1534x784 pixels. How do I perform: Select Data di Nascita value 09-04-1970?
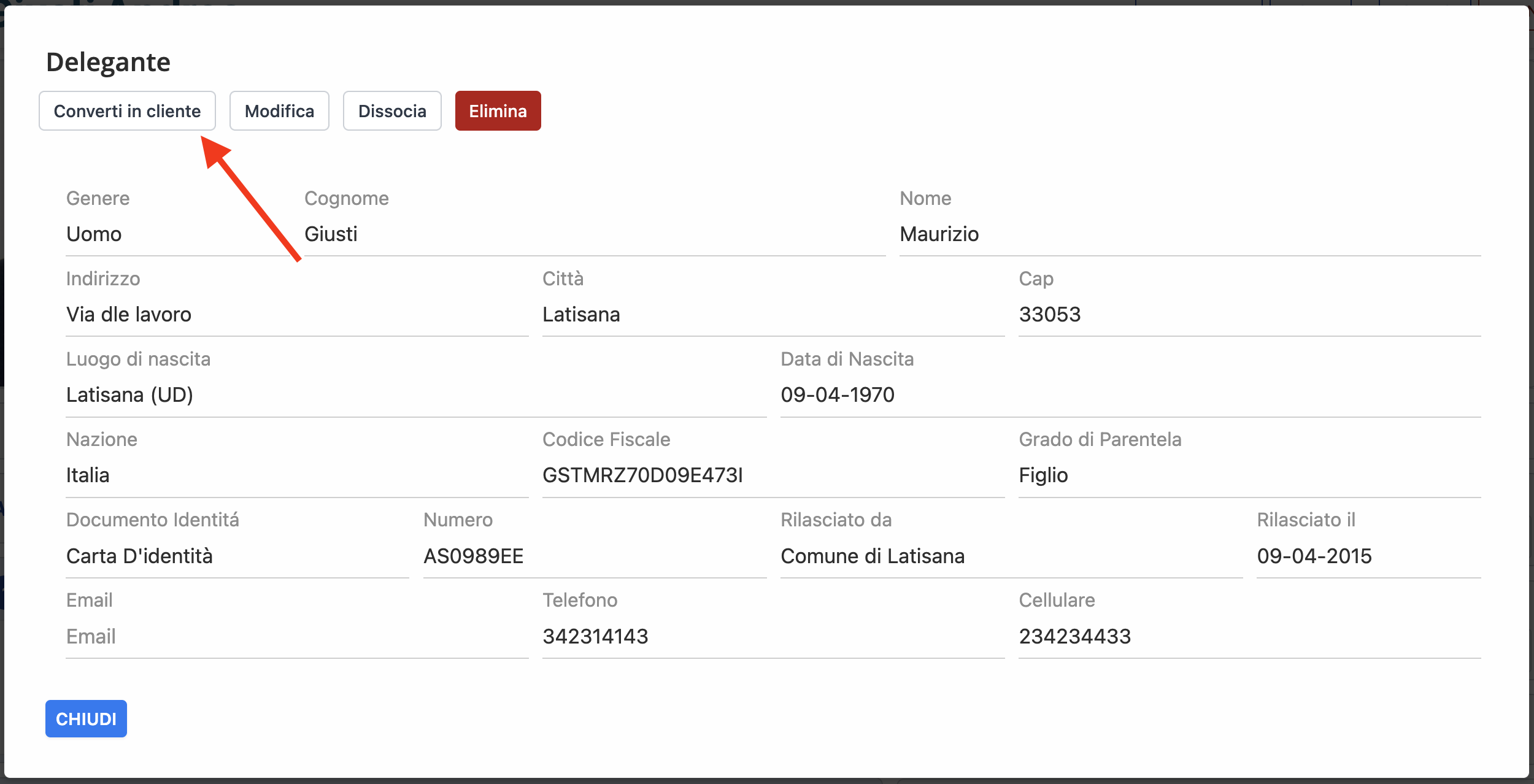click(1130, 395)
